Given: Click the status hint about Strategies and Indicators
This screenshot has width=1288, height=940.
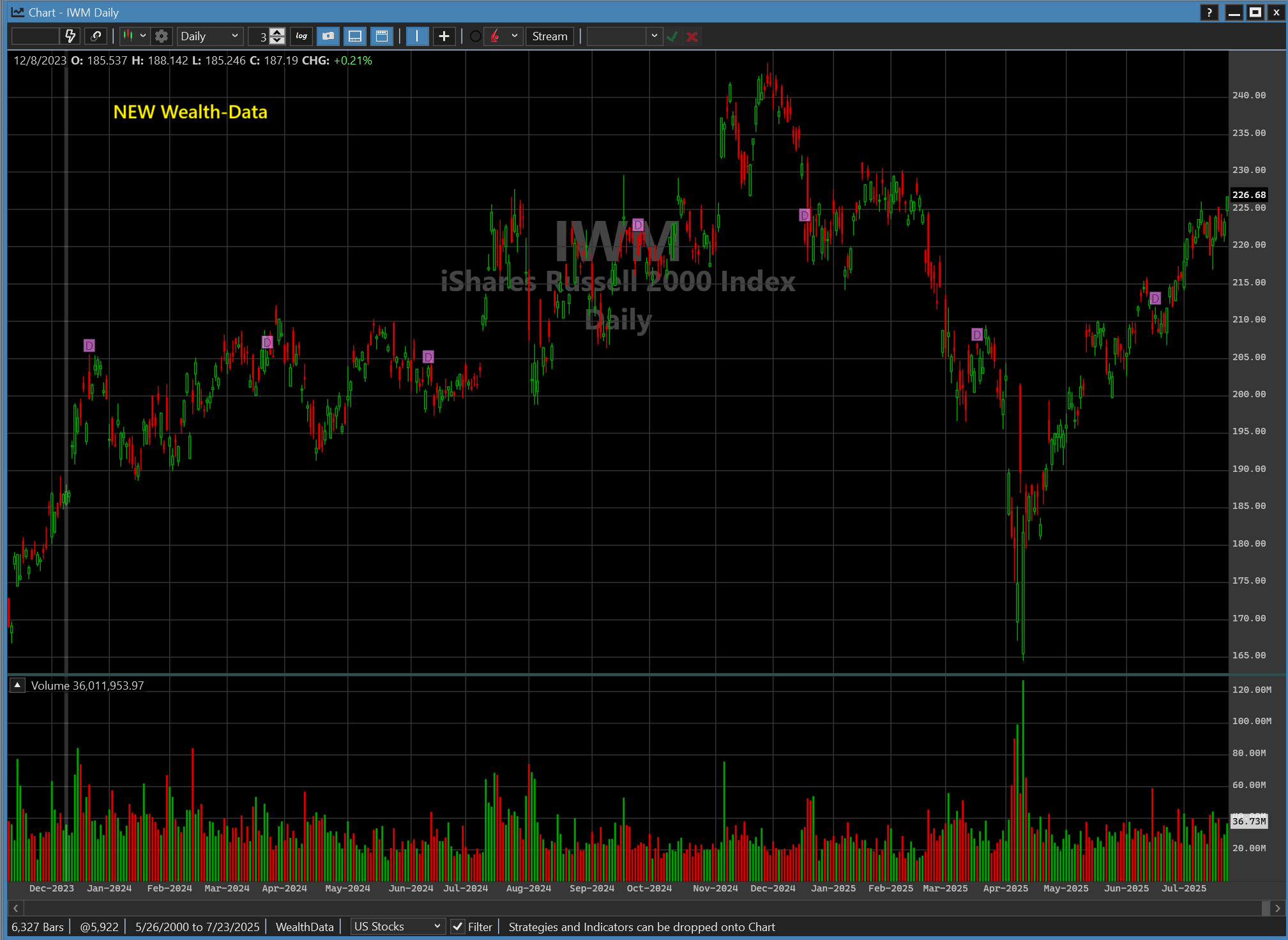Looking at the screenshot, I should pyautogui.click(x=642, y=927).
